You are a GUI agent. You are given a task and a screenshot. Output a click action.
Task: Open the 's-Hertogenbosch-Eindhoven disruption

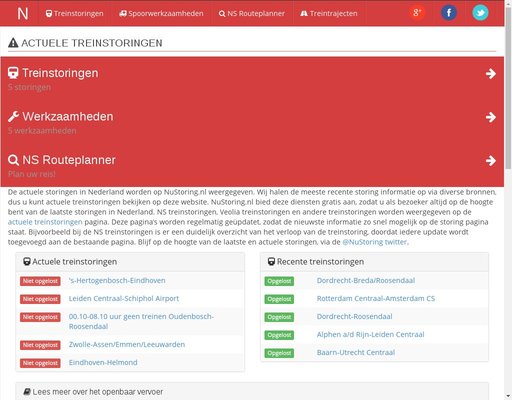tap(117, 281)
